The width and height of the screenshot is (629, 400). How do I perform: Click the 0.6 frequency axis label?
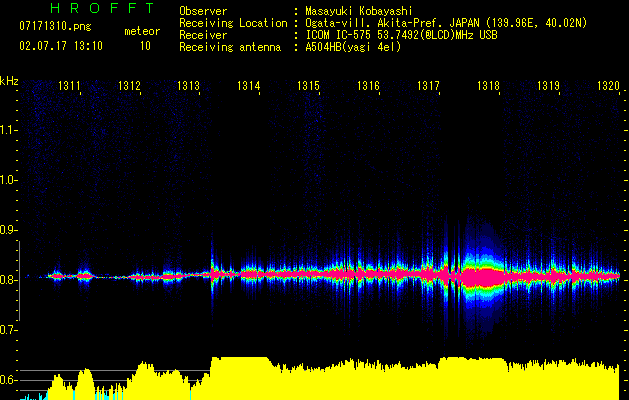point(7,380)
